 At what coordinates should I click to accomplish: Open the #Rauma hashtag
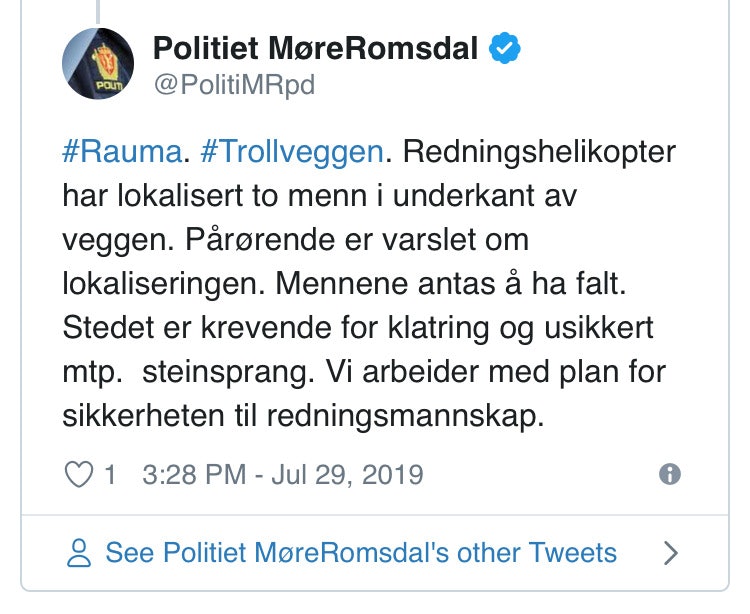point(121,154)
